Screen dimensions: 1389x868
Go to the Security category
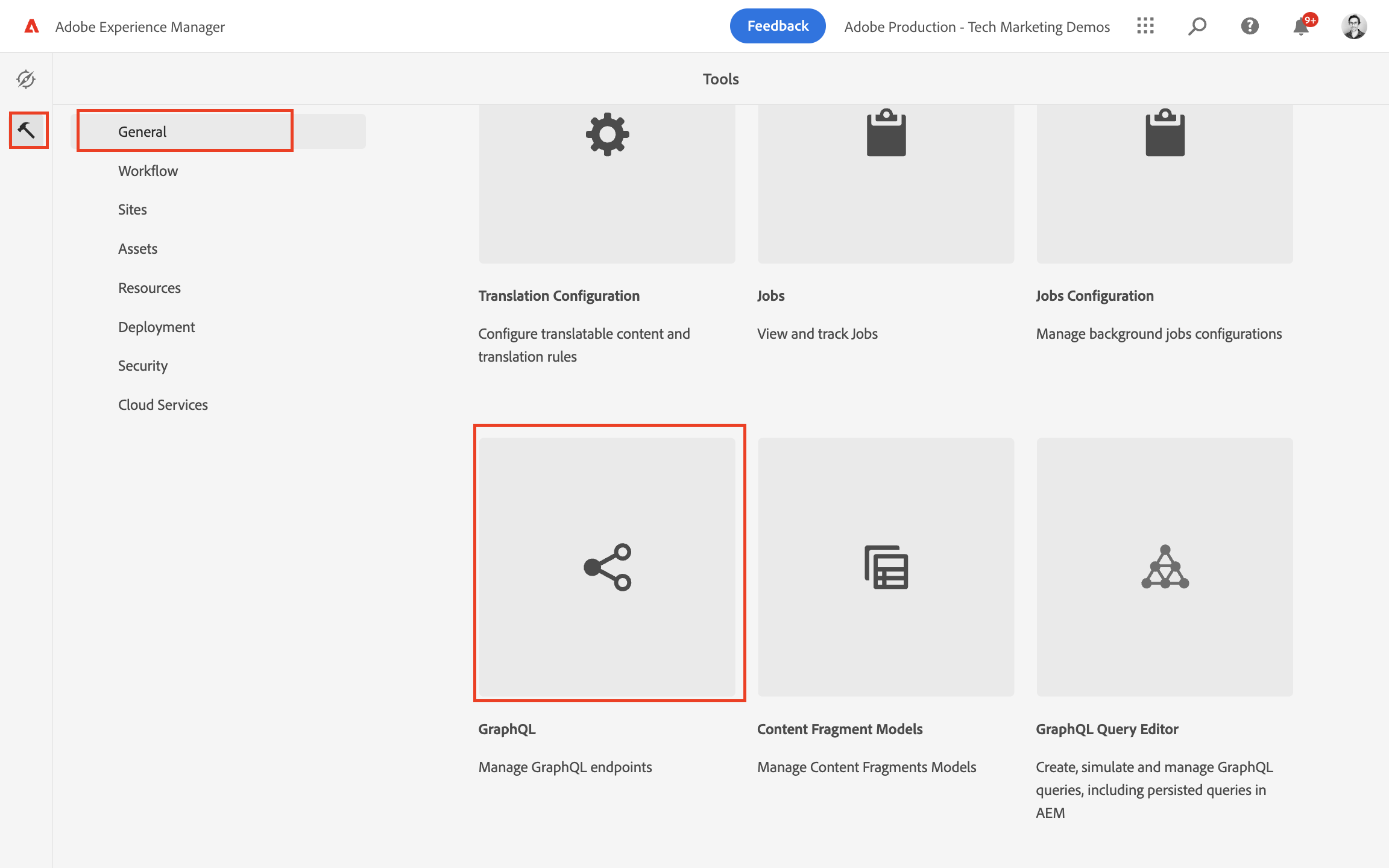coord(143,365)
